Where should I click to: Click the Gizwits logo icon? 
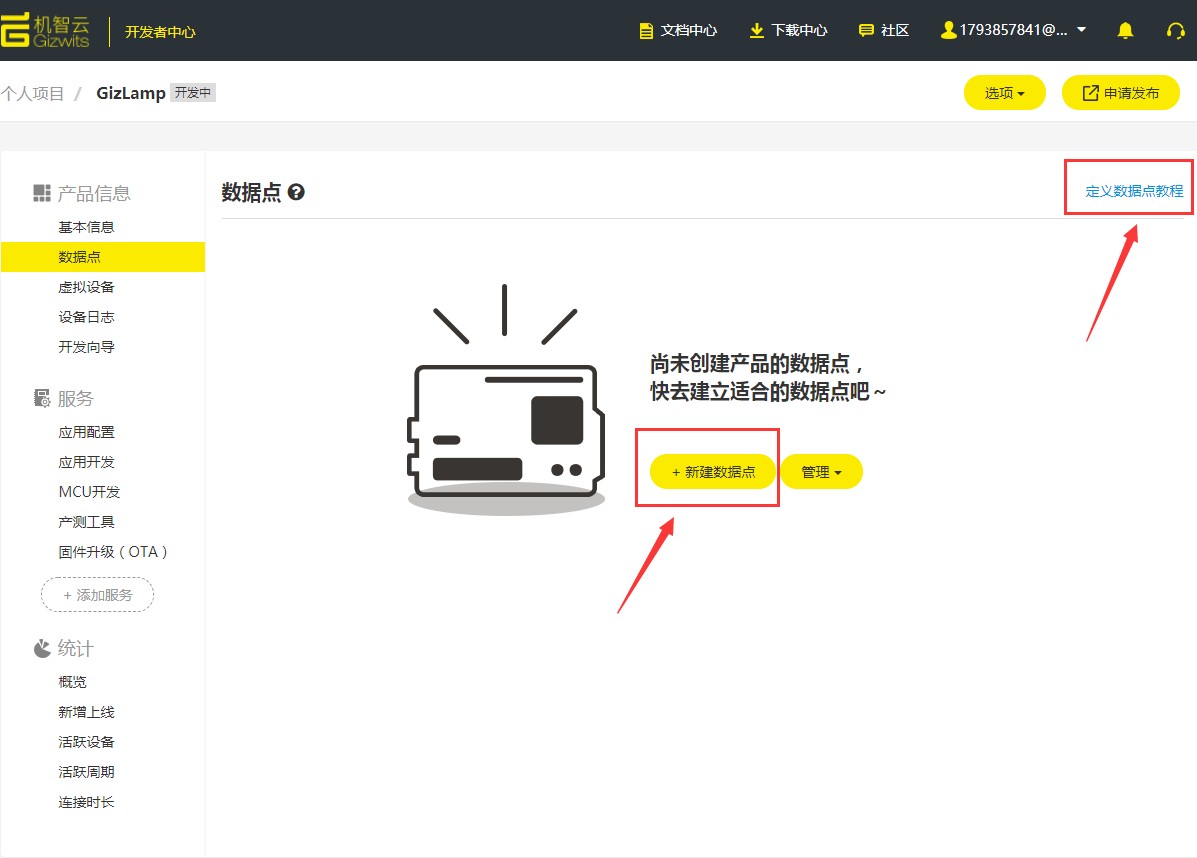click(16, 31)
